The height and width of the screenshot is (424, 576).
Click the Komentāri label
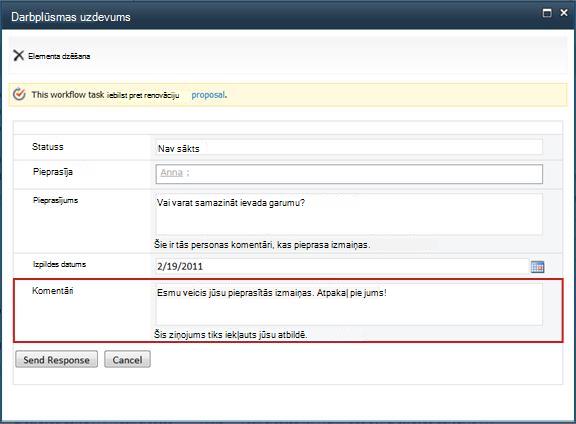pyautogui.click(x=53, y=291)
